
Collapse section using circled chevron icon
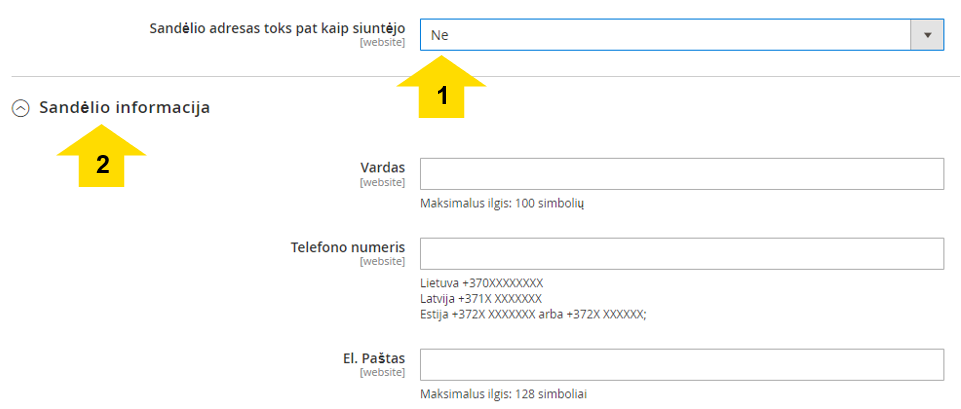coord(21,109)
